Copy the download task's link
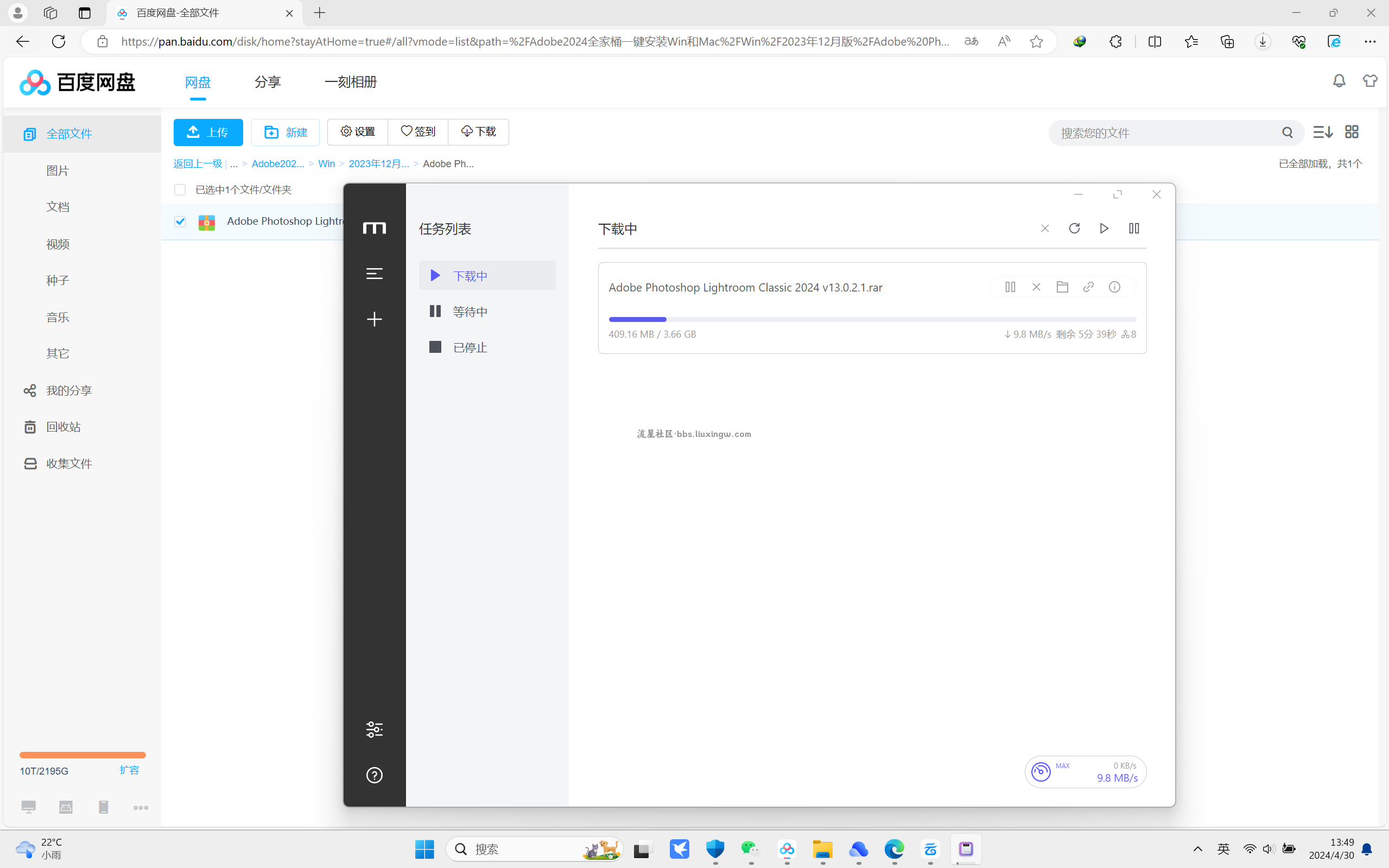Screen dimensions: 1389x868 (x=1088, y=287)
